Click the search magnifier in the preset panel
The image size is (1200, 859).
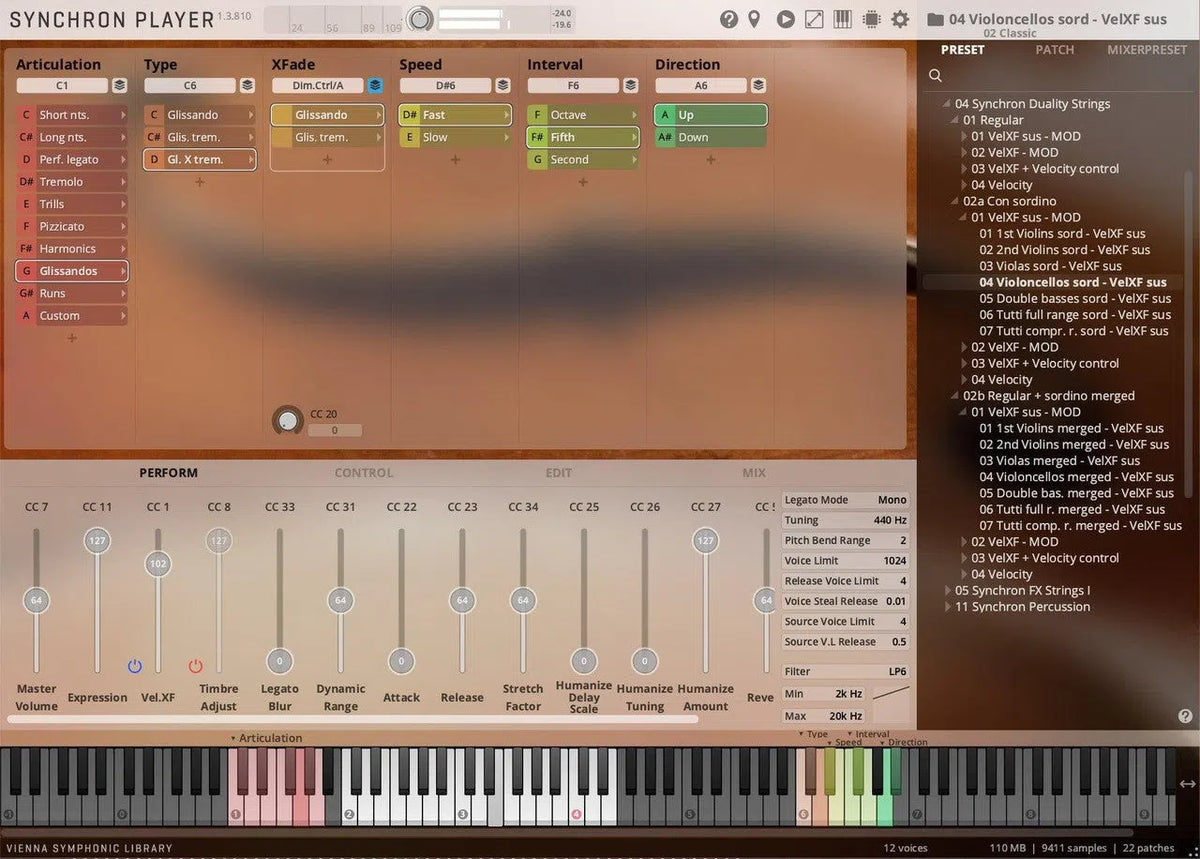pos(935,75)
